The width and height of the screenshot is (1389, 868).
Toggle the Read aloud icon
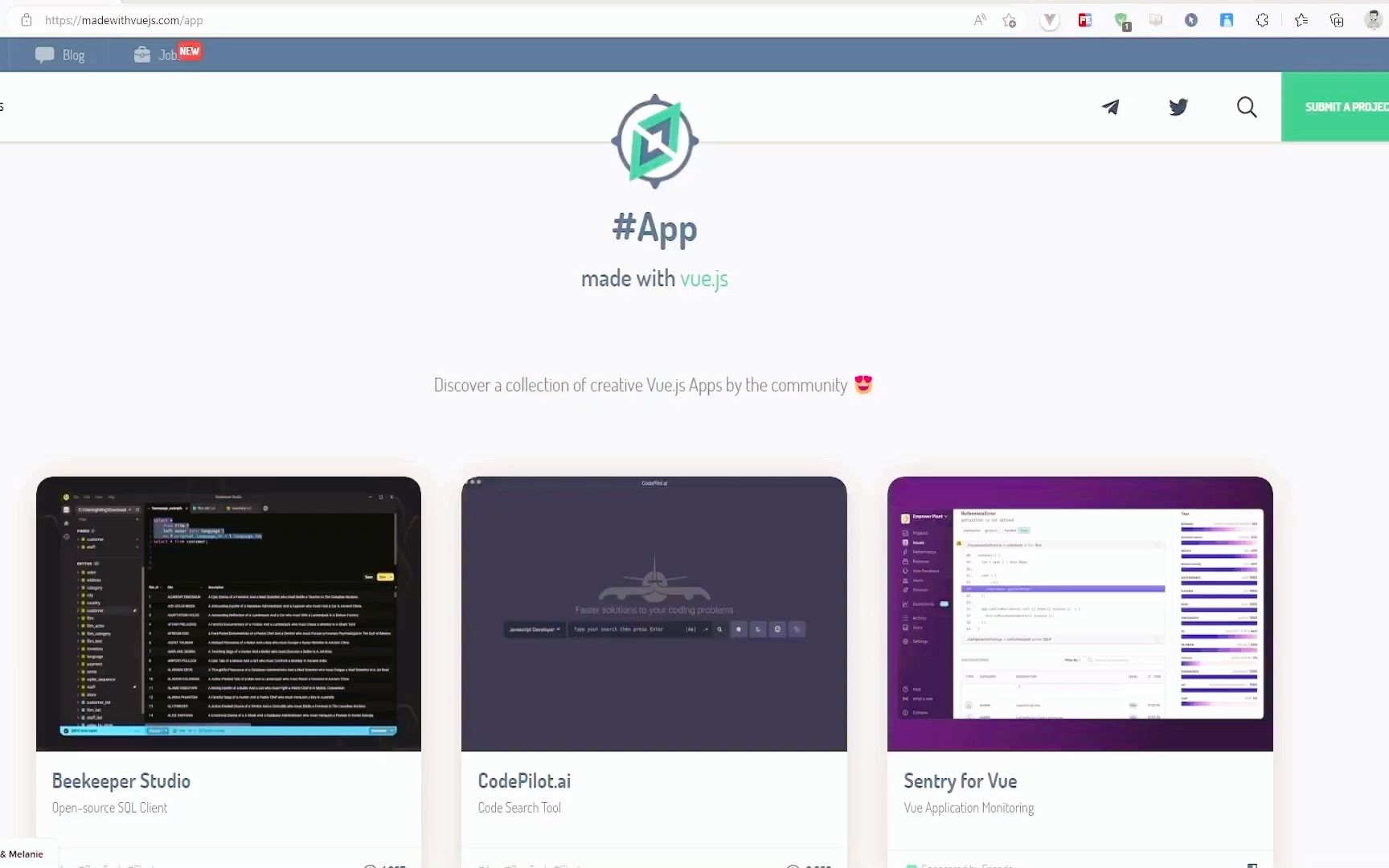pos(980,20)
